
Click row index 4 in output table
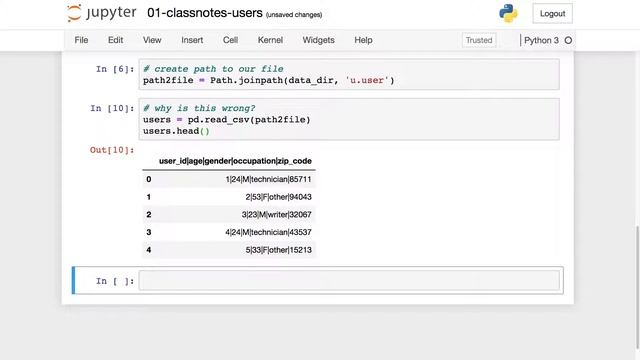149,250
